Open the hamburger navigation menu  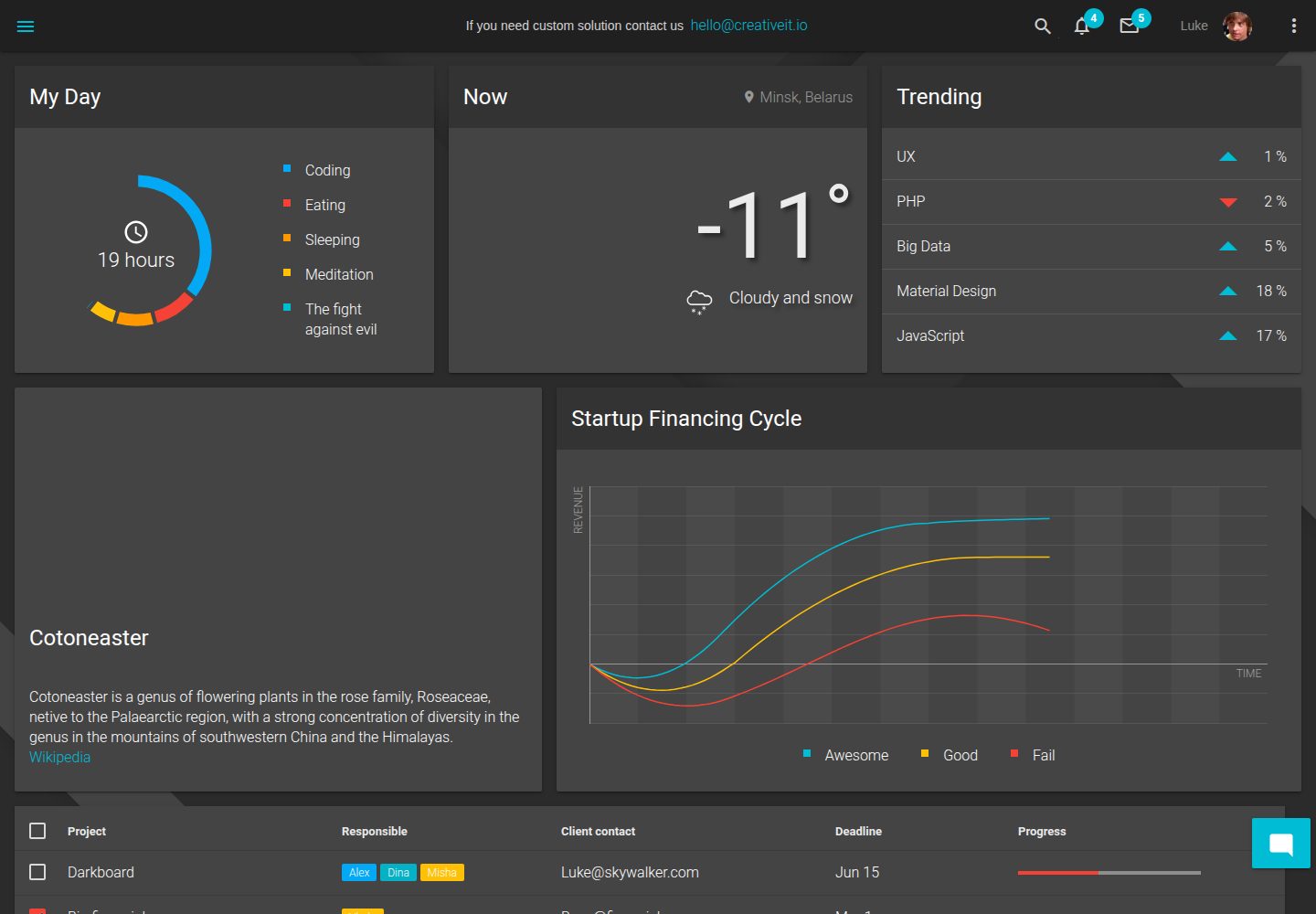(x=26, y=27)
